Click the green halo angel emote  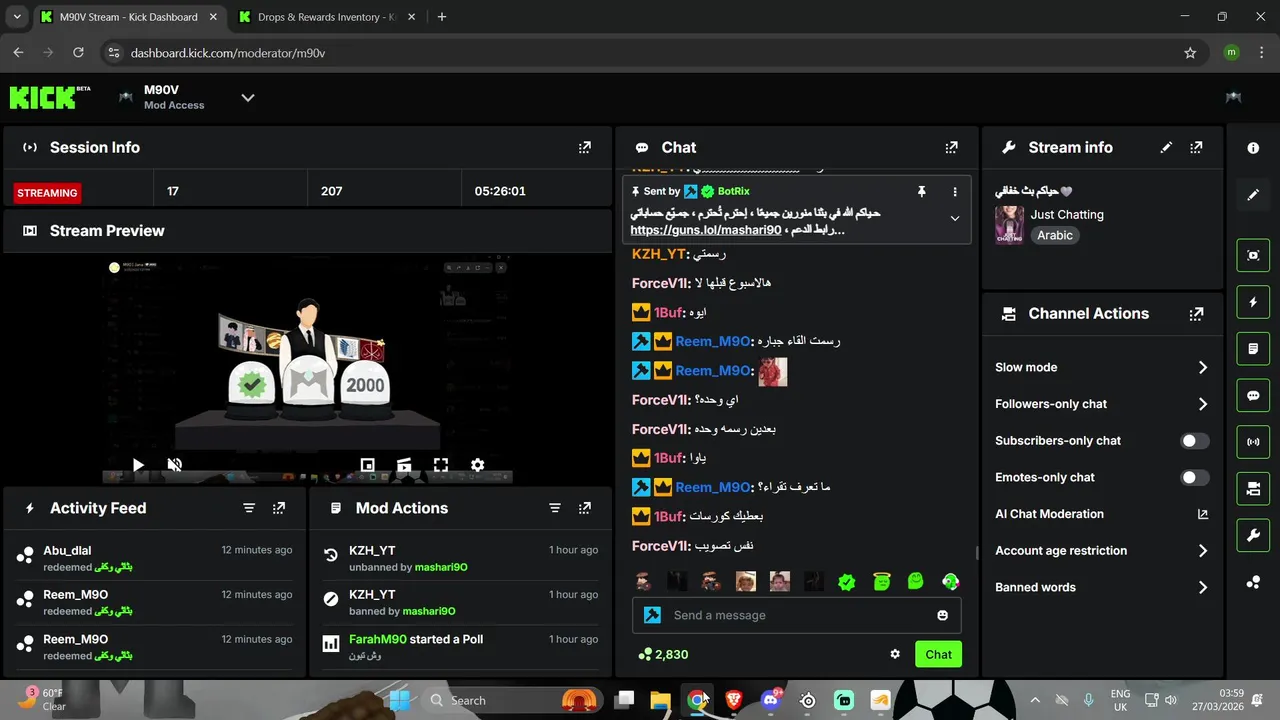[881, 581]
